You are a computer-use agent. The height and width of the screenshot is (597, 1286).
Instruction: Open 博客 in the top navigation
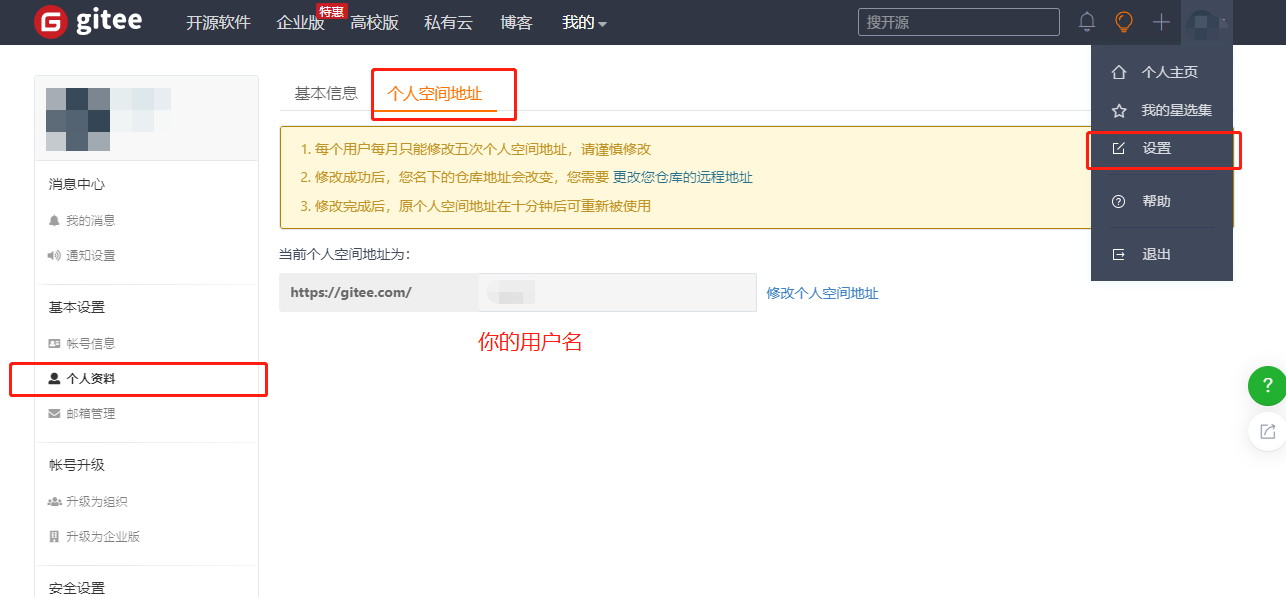click(x=516, y=22)
